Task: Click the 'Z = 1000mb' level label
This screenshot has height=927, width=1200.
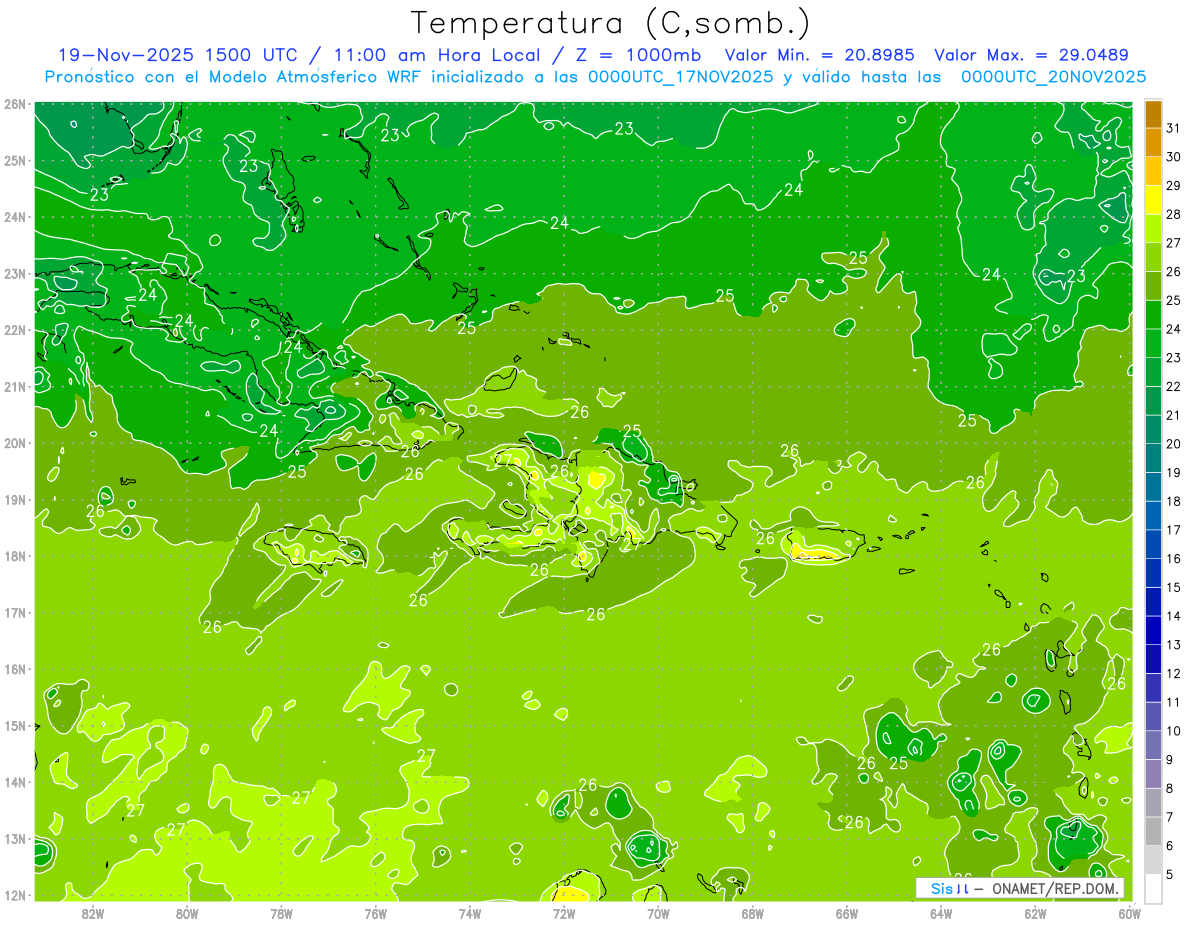Action: pyautogui.click(x=640, y=55)
